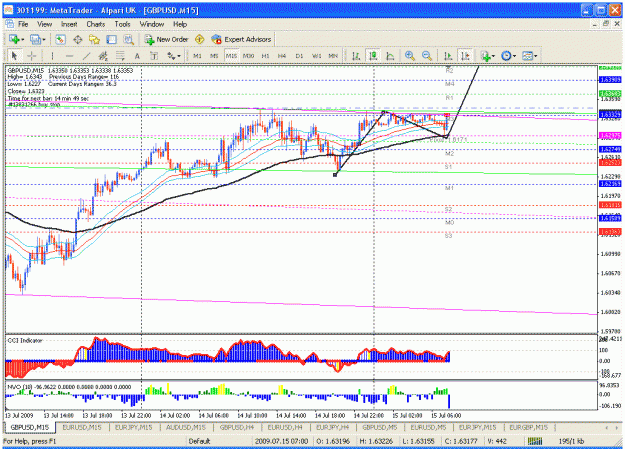Zoom out of the chart
The height and width of the screenshot is (449, 625).
coord(426,56)
